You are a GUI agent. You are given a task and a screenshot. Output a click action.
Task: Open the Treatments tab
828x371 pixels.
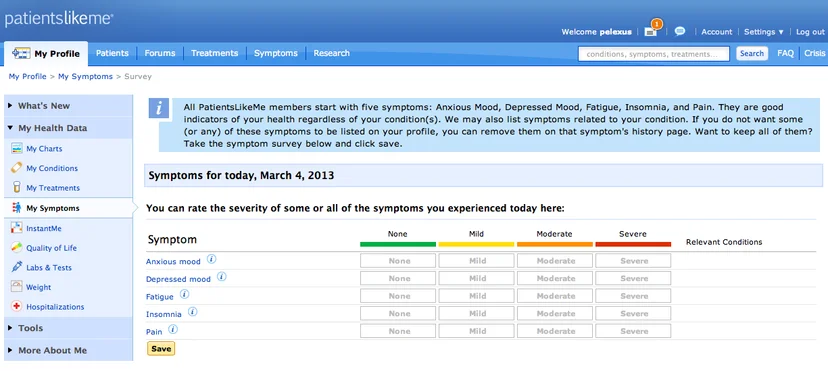coord(214,53)
